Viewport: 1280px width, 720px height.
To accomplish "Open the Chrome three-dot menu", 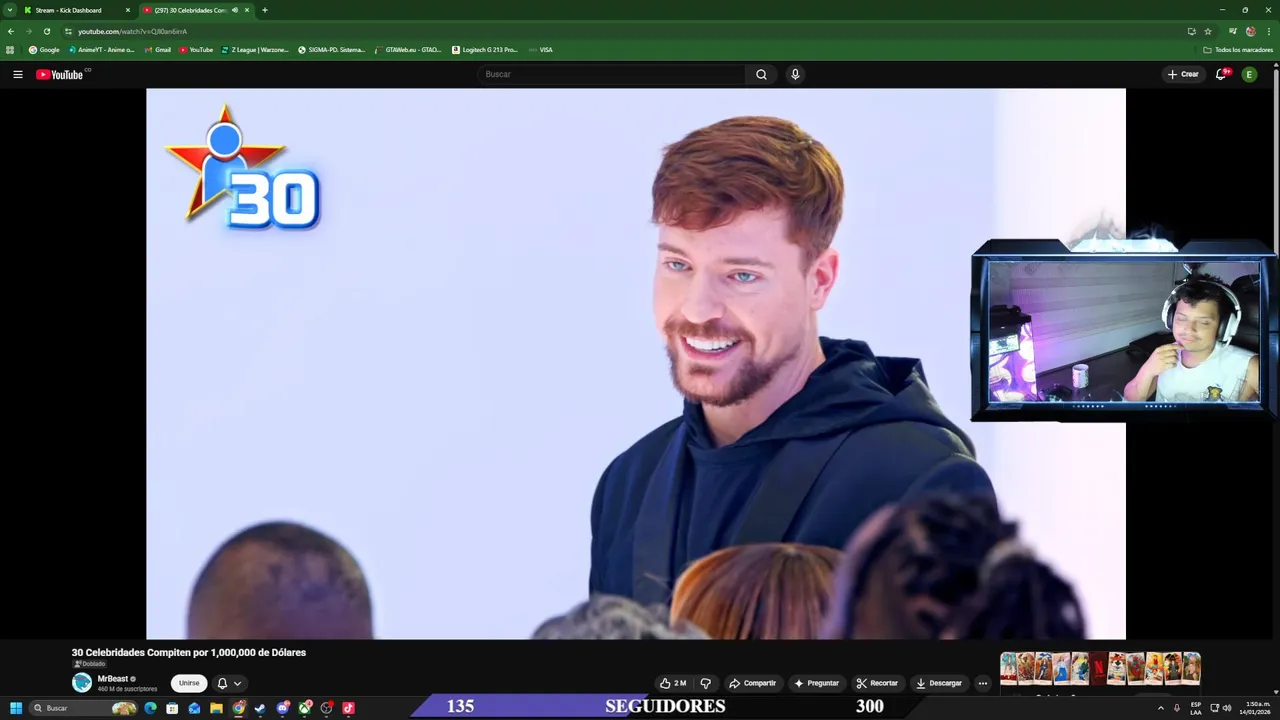I will tap(1269, 31).
